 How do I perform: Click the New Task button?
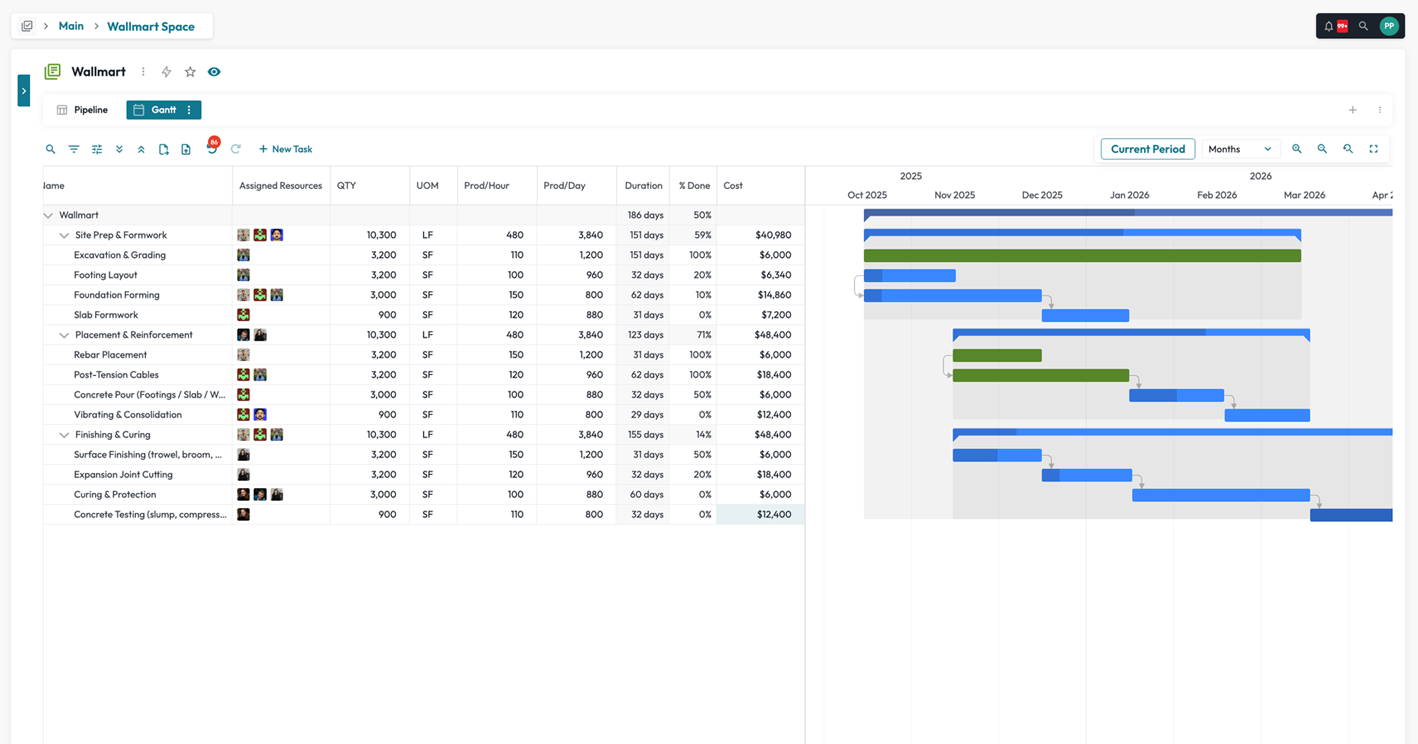point(285,149)
